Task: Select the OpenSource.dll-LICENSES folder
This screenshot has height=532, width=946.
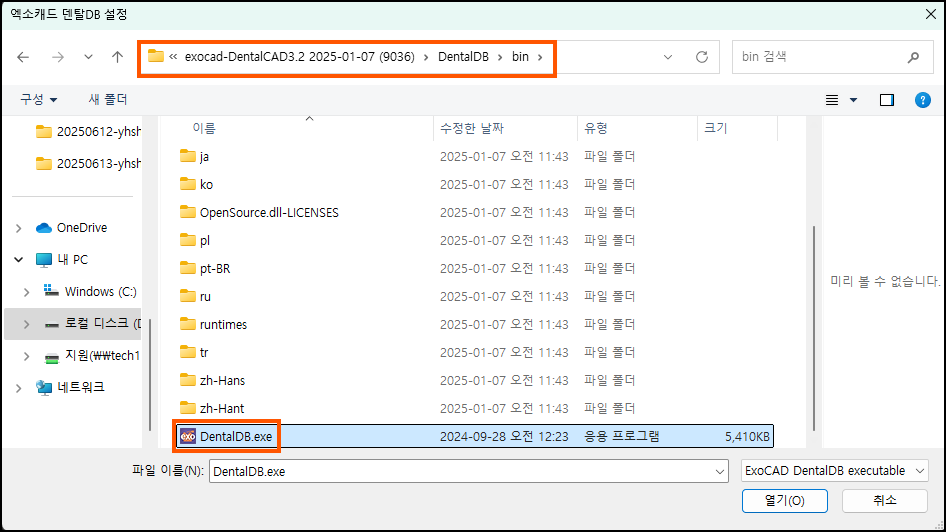Action: (x=268, y=212)
